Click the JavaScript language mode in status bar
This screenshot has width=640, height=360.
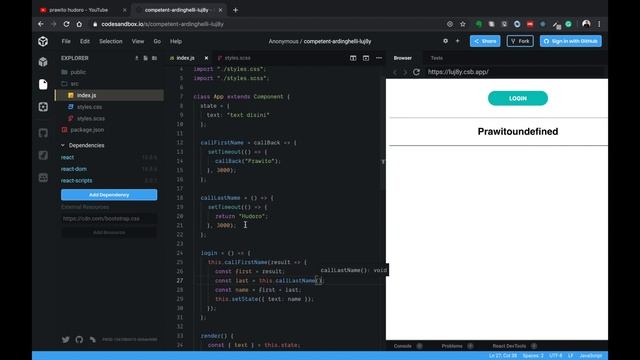[x=591, y=356]
